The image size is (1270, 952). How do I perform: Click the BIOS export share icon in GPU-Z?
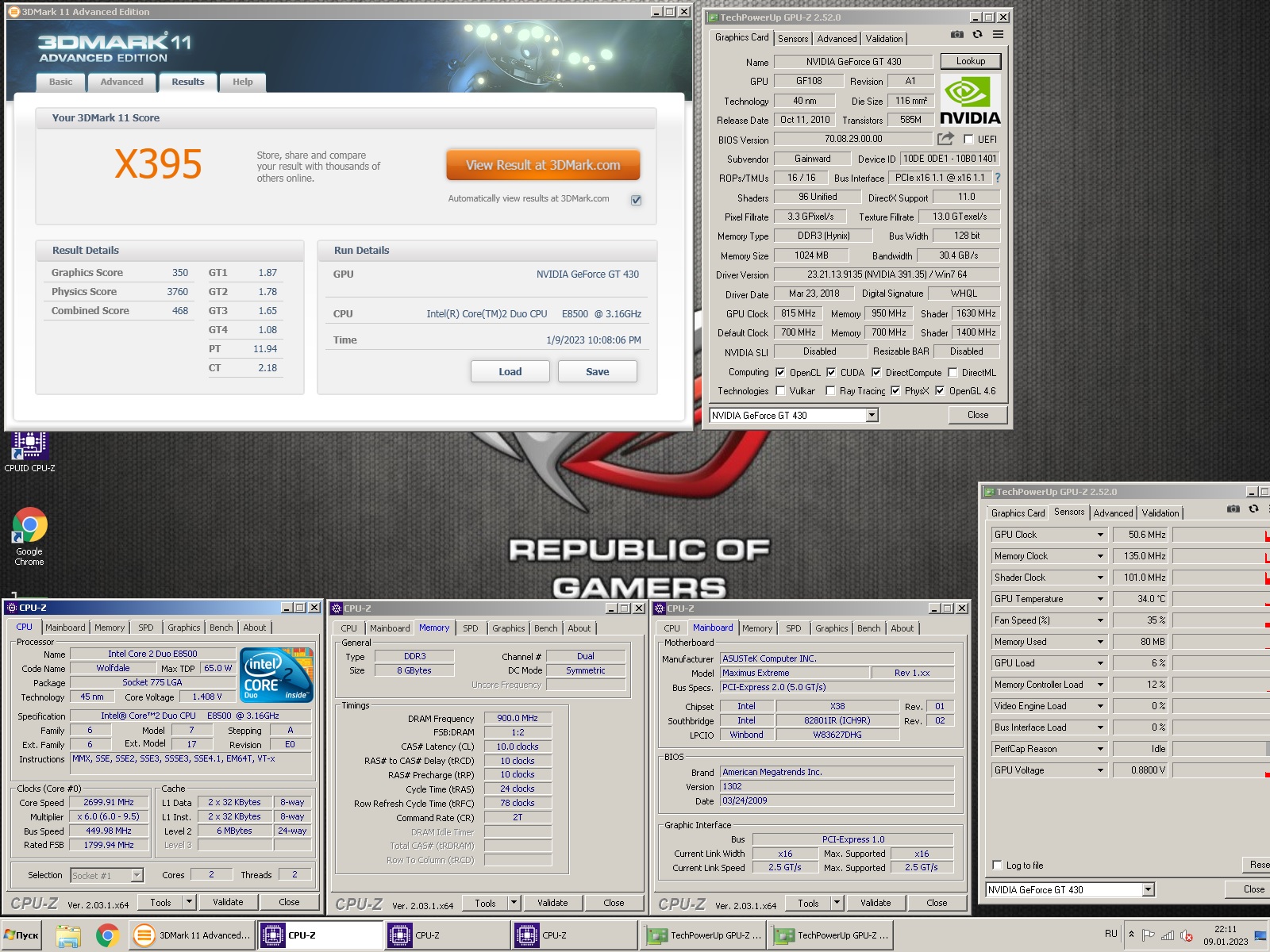[x=945, y=139]
